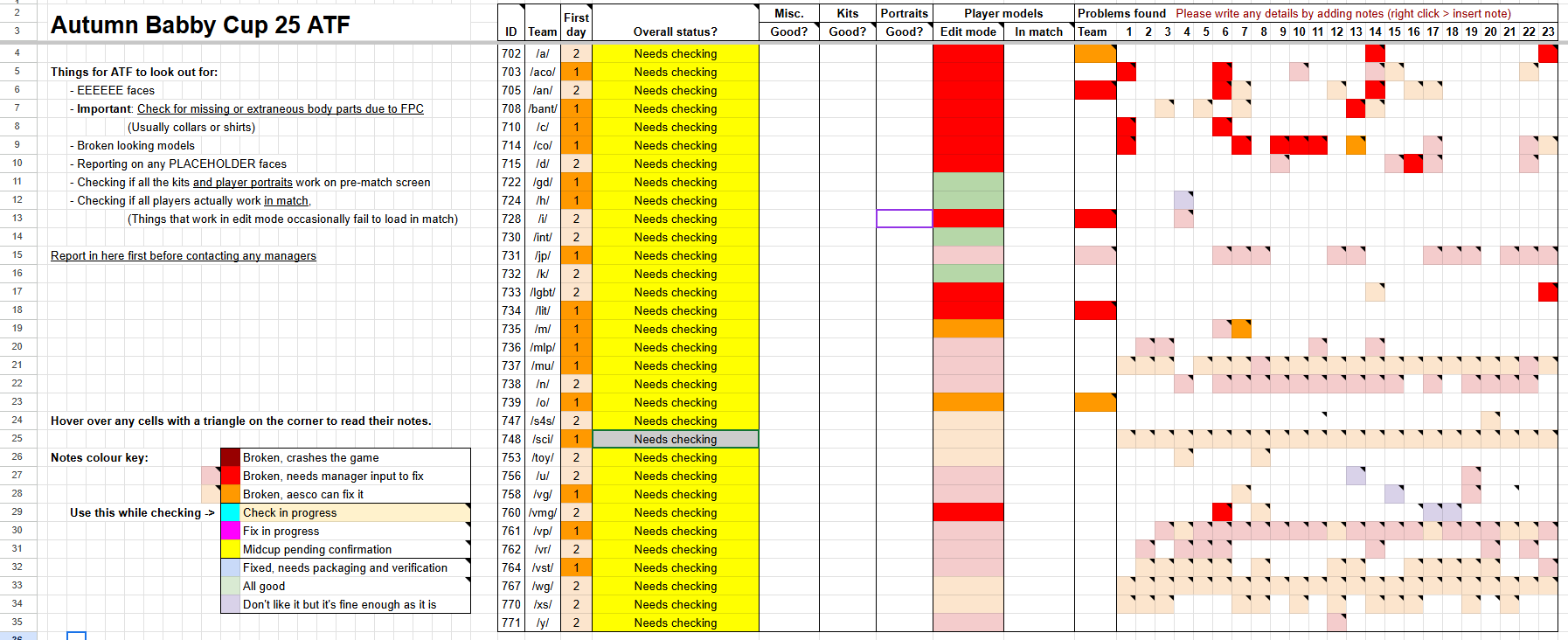Select the problems column header '23'
The image size is (1568, 640).
pos(1548,31)
